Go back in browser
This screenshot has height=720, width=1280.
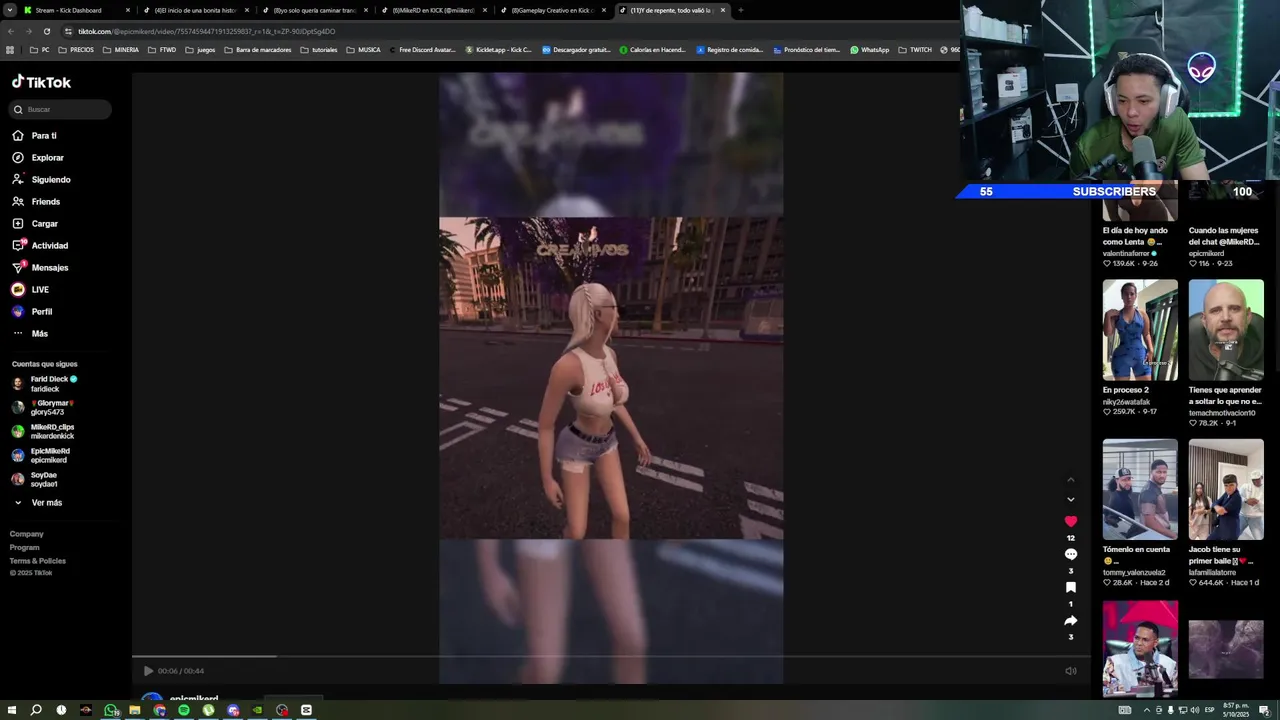[x=10, y=31]
